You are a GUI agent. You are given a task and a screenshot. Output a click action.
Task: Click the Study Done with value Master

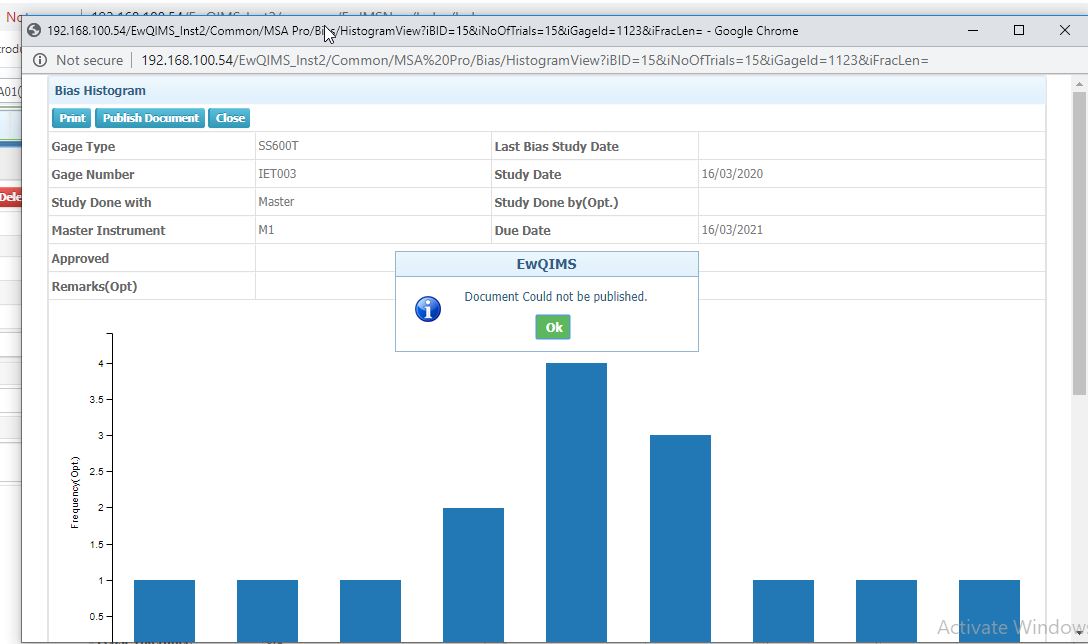tap(276, 201)
